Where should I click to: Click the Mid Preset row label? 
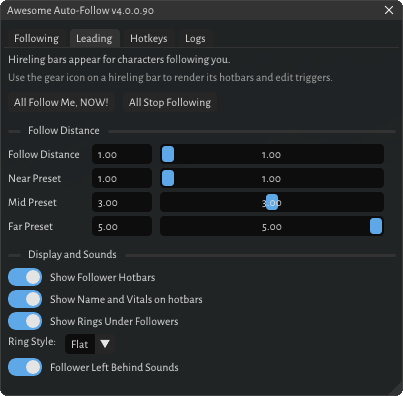32,202
